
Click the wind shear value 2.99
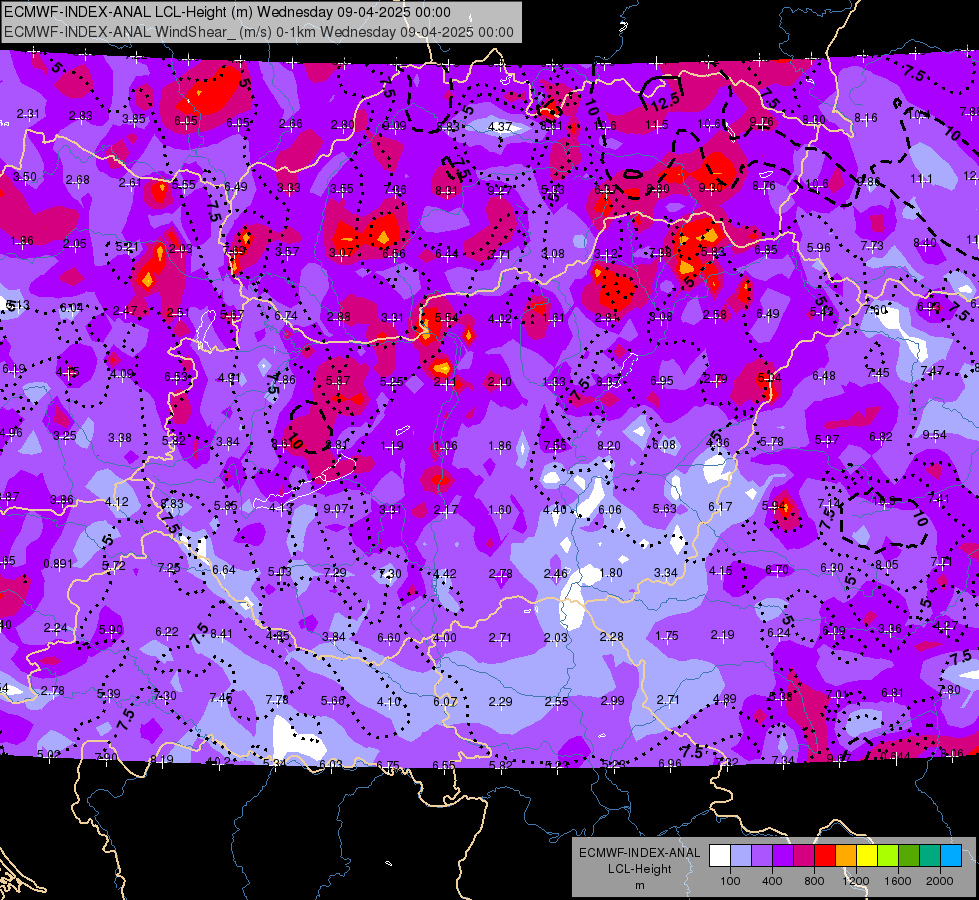[x=612, y=701]
